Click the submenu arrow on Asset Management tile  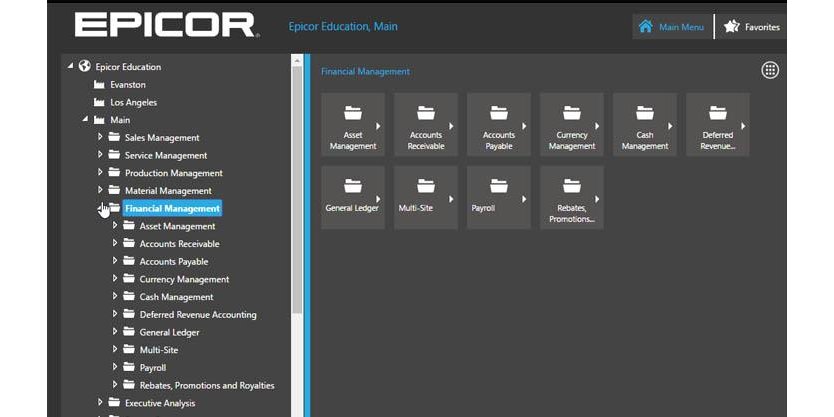pyautogui.click(x=378, y=126)
